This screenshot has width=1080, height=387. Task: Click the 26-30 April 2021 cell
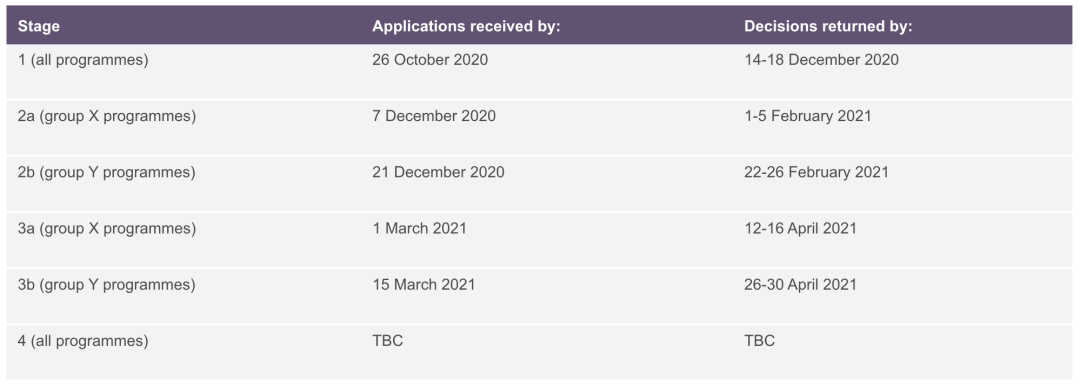click(800, 284)
